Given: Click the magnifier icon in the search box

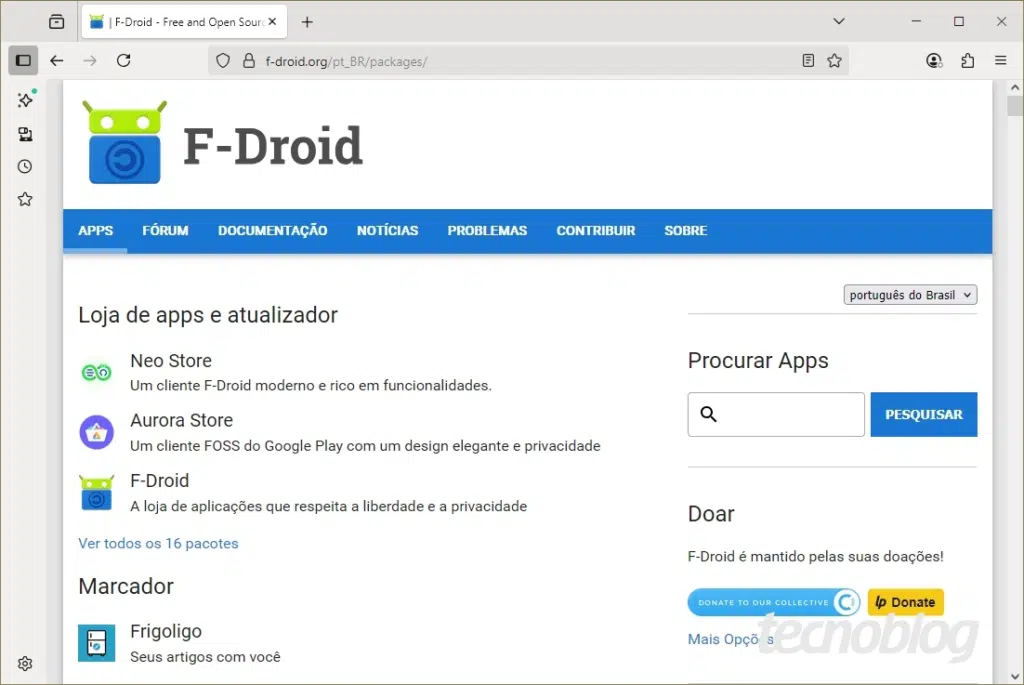Looking at the screenshot, I should coord(710,413).
